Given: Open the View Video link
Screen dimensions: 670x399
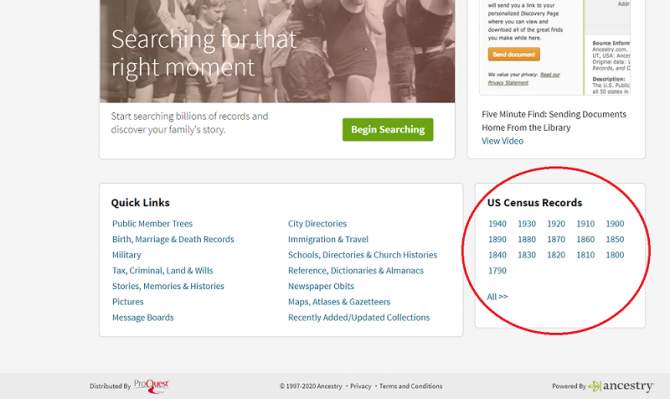Looking at the screenshot, I should click(502, 141).
